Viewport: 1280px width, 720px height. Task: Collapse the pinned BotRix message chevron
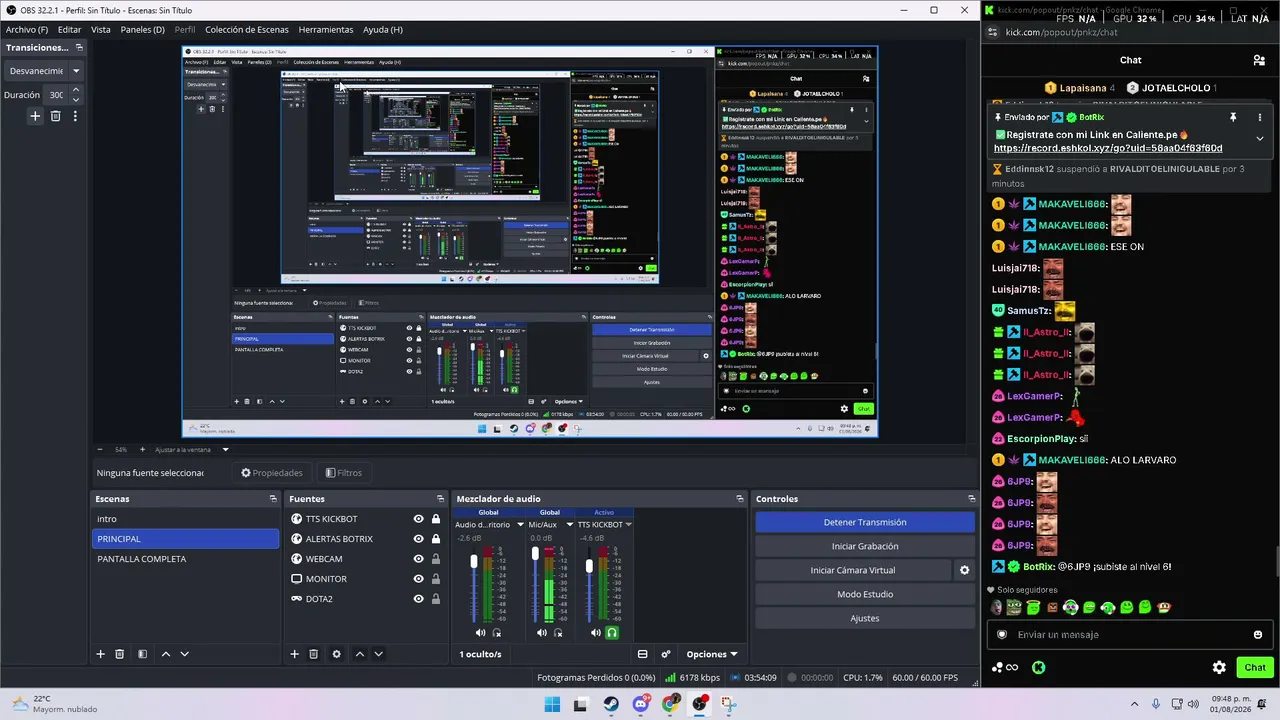(x=1259, y=139)
